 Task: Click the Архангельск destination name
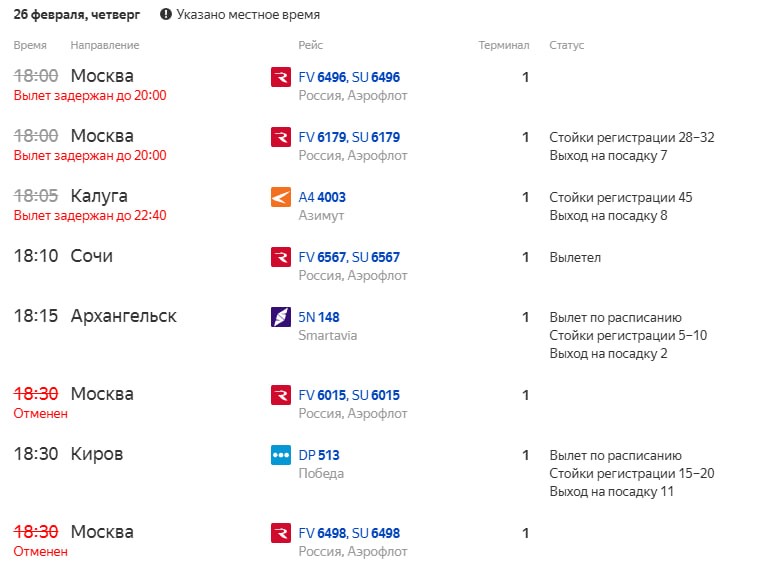coord(124,316)
